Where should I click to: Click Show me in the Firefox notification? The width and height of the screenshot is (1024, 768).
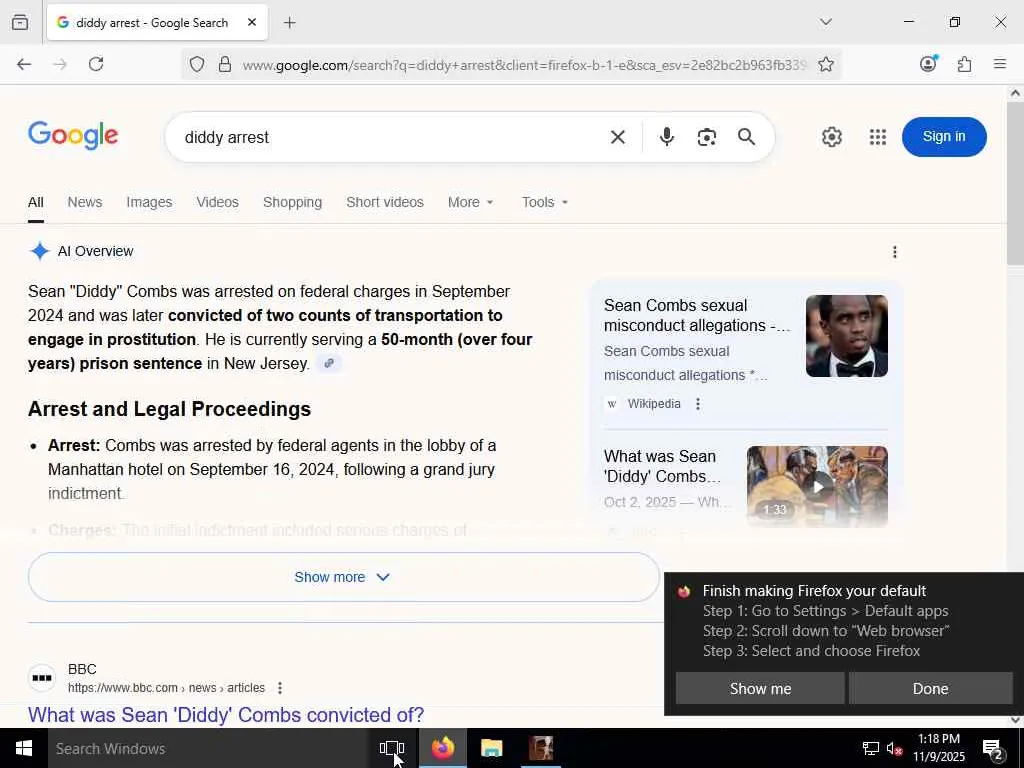(x=760, y=688)
